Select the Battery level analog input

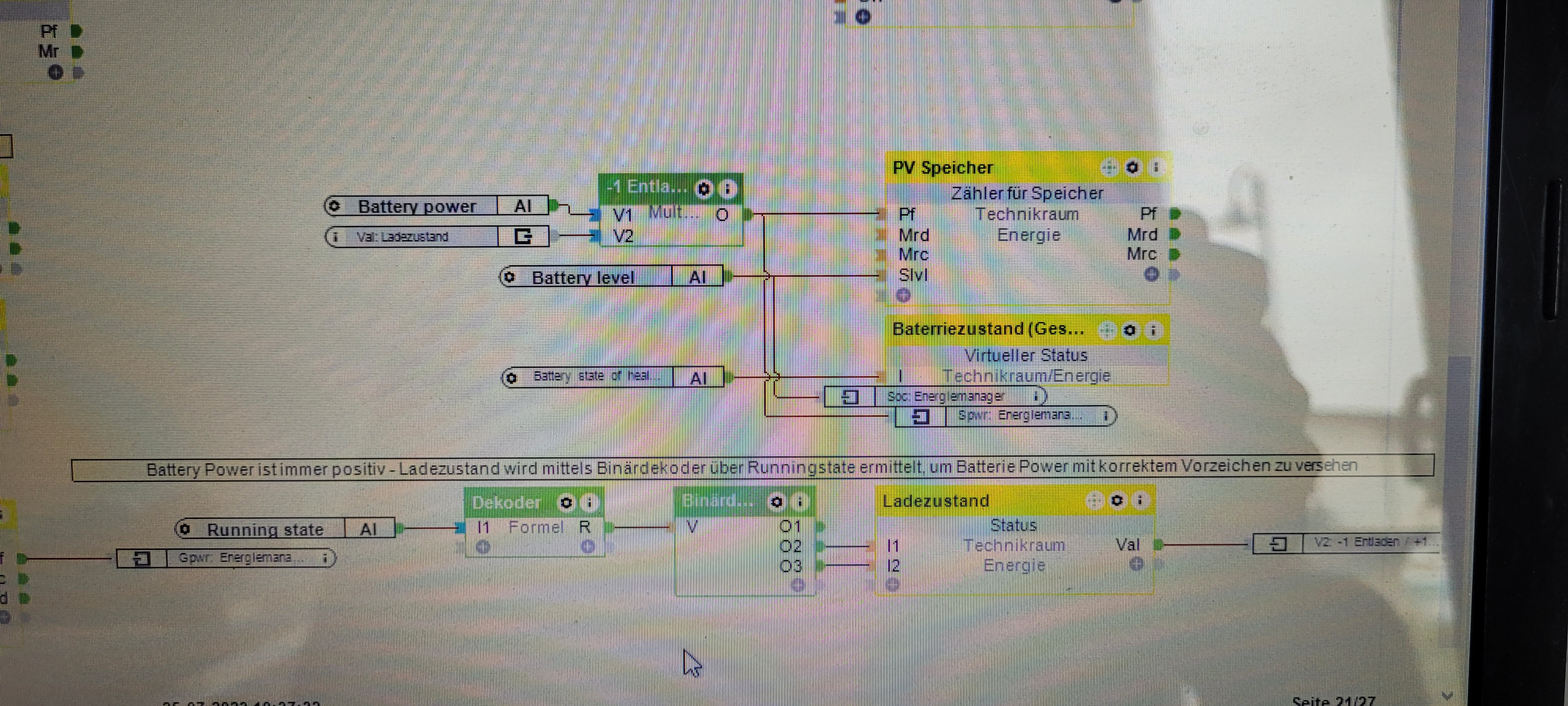(583, 278)
